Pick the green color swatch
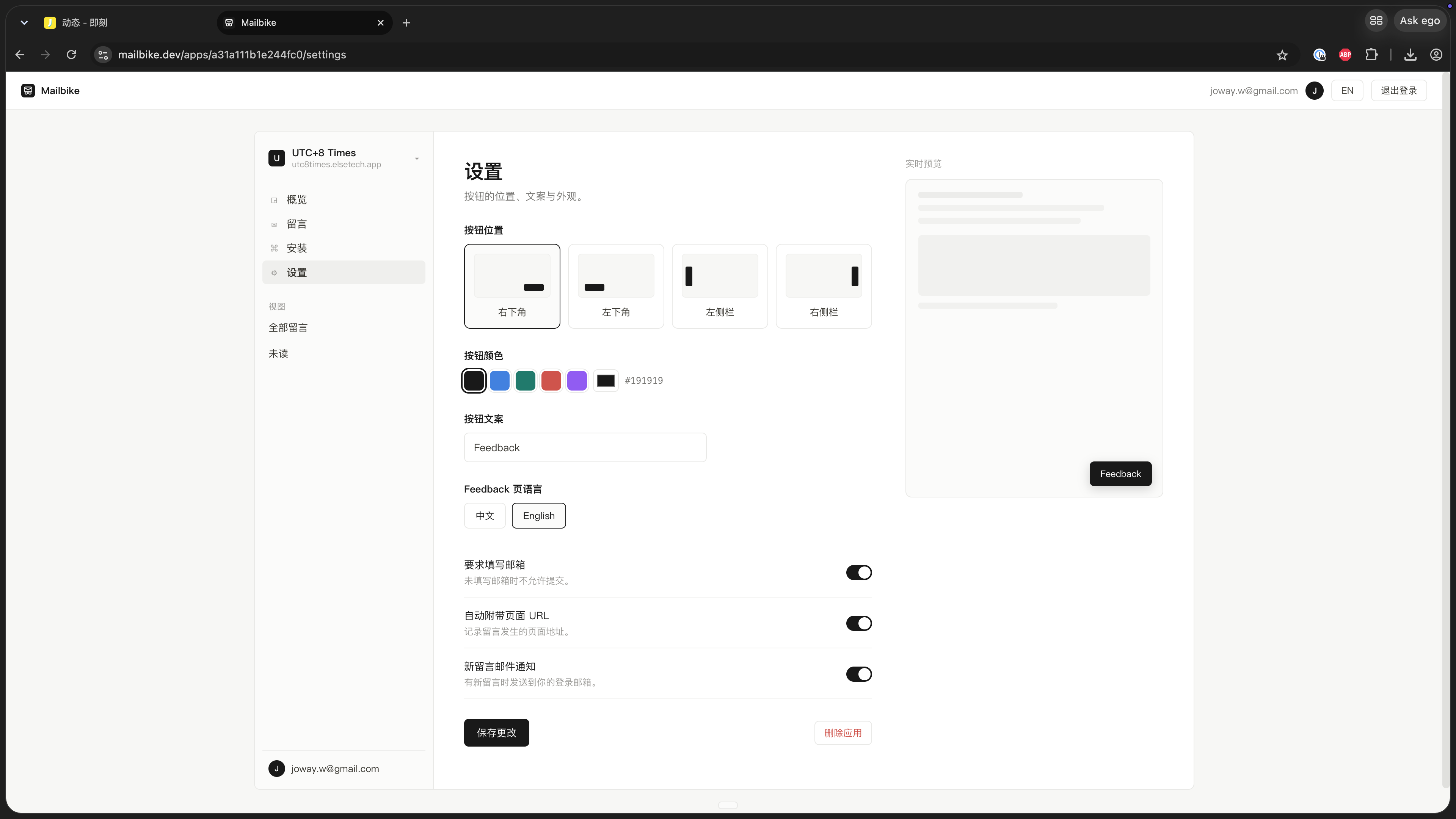This screenshot has width=1456, height=819. tap(525, 380)
